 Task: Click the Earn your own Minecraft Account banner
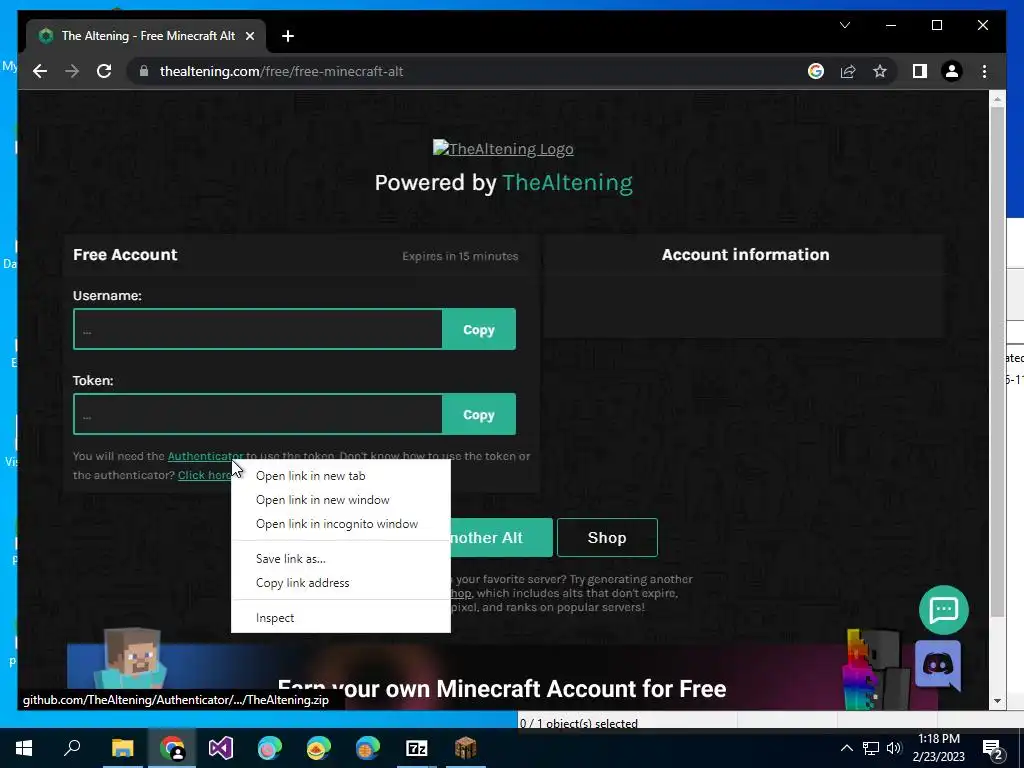point(502,677)
